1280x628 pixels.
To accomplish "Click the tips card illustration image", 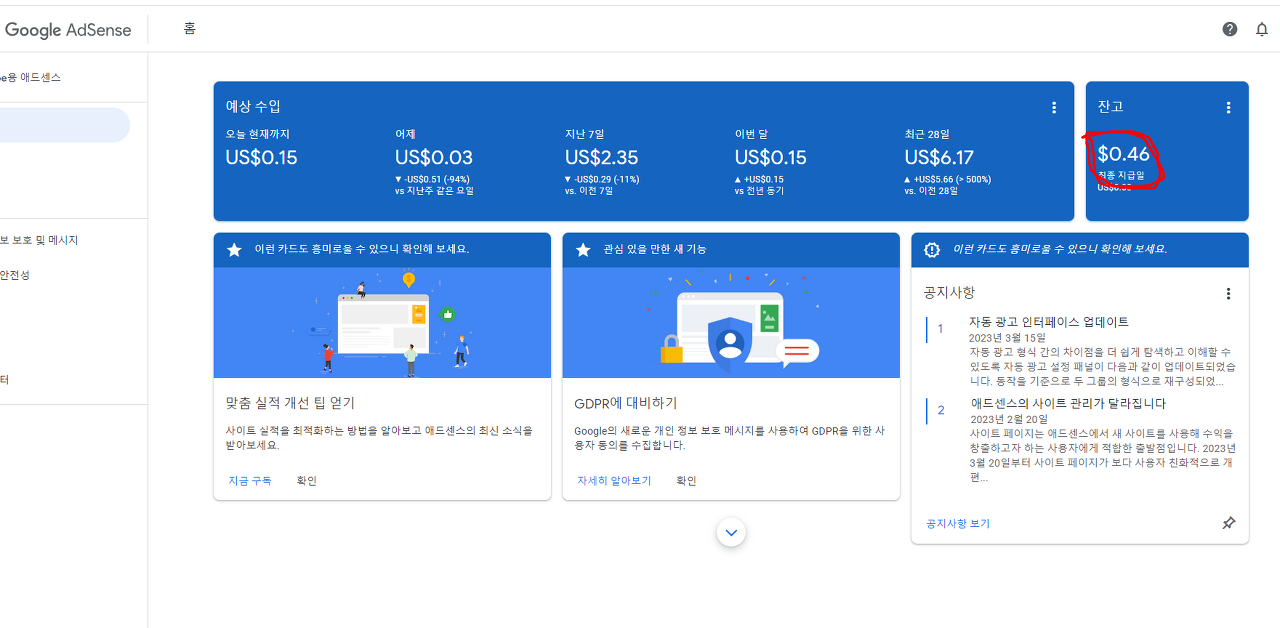I will (382, 322).
